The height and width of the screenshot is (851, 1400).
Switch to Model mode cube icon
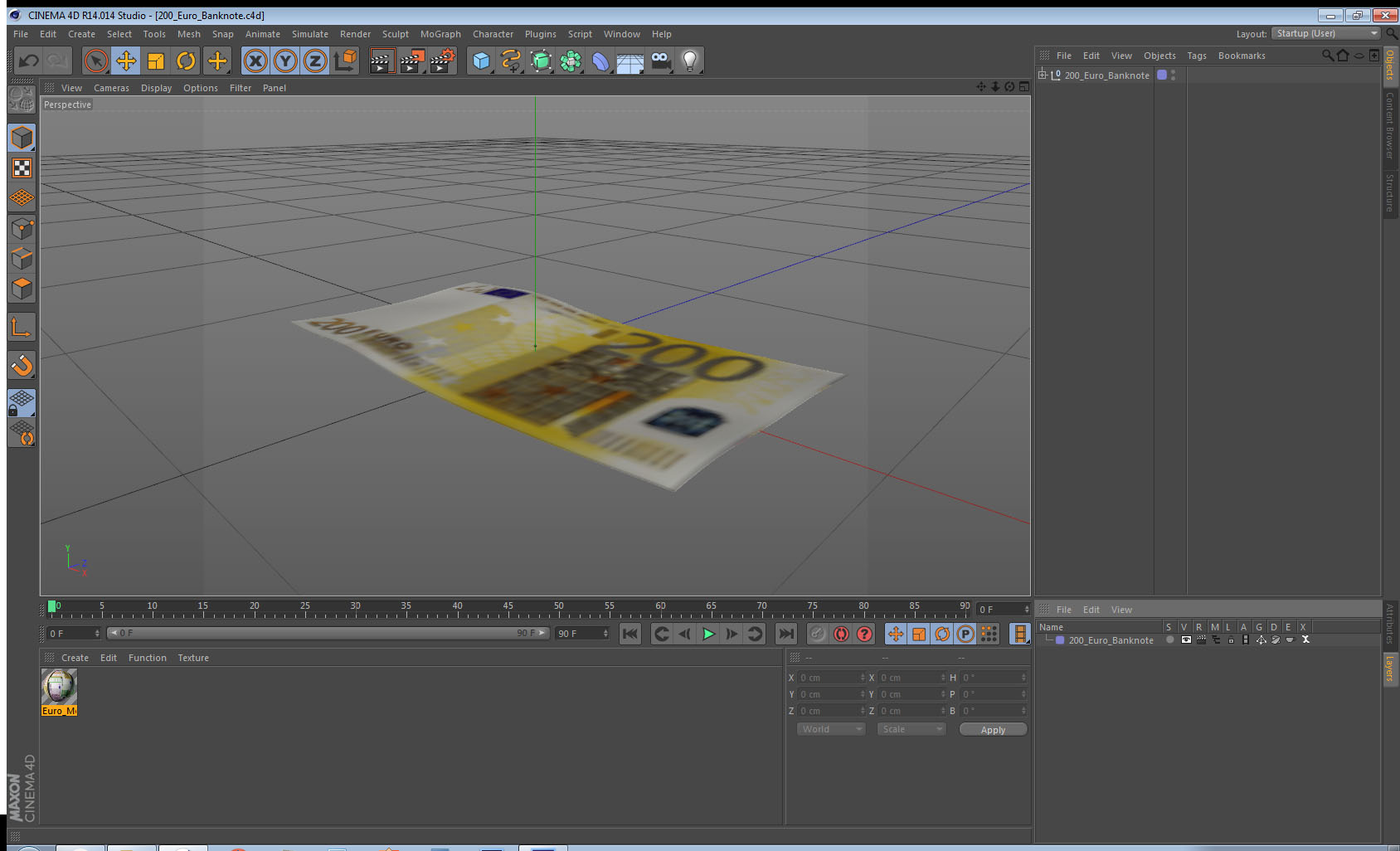(x=22, y=138)
